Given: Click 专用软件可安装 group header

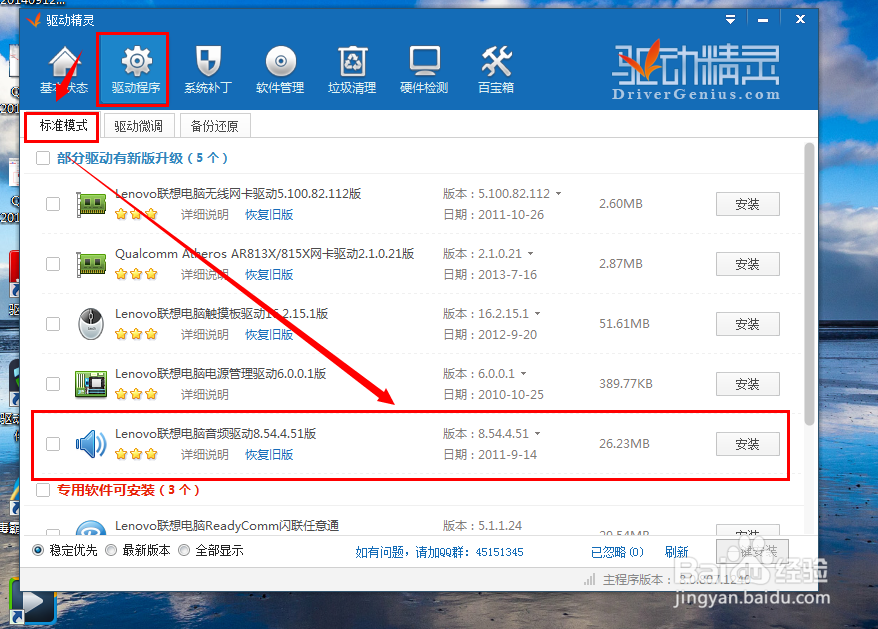Looking at the screenshot, I should [128, 490].
